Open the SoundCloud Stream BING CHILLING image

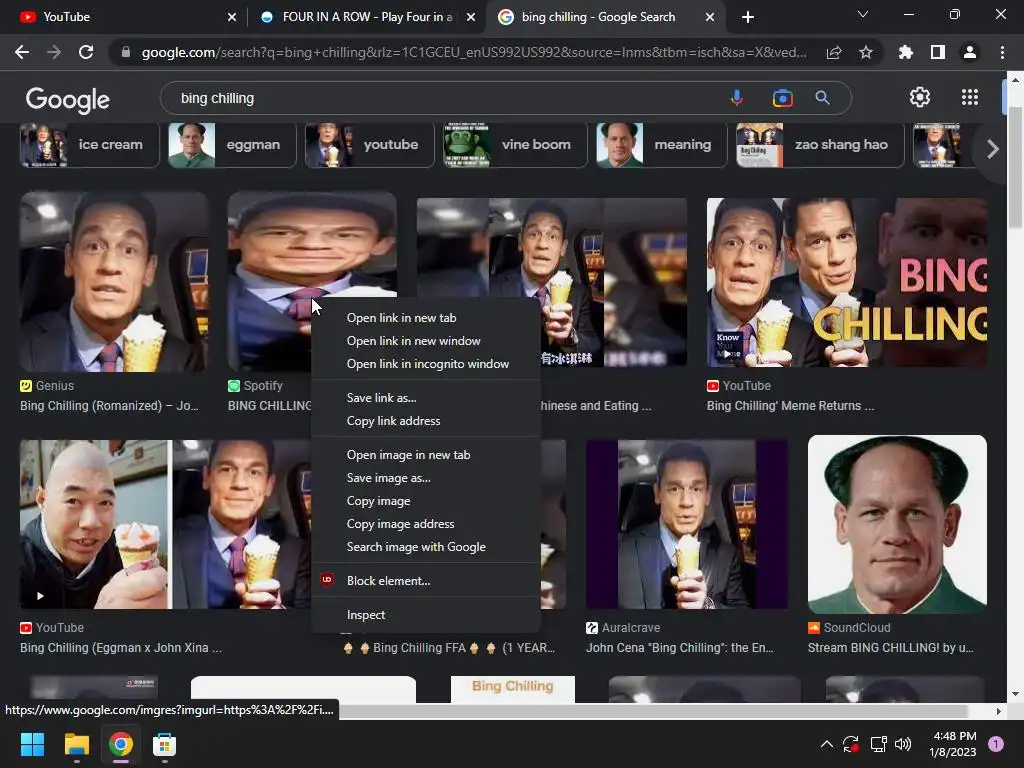(897, 524)
